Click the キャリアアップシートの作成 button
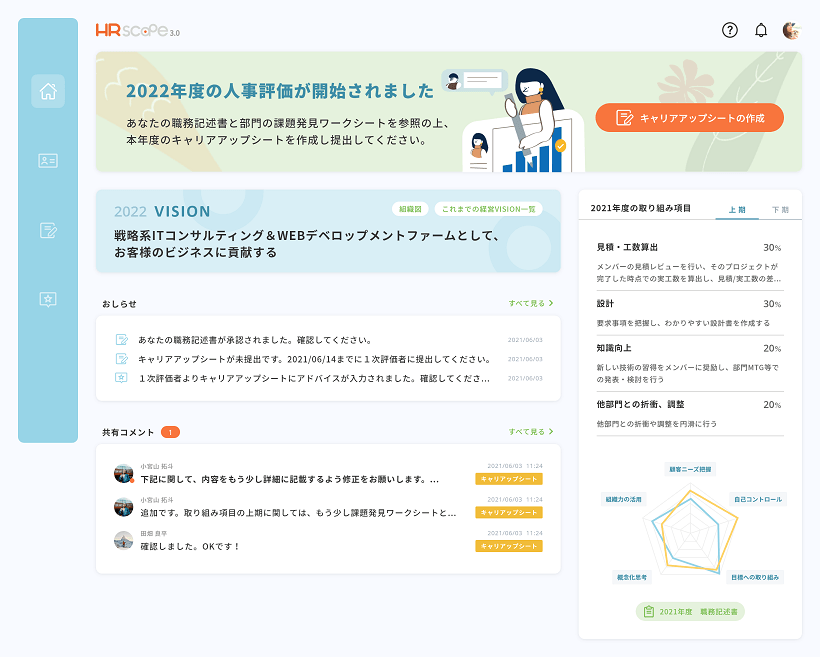The height and width of the screenshot is (657, 820). click(689, 117)
